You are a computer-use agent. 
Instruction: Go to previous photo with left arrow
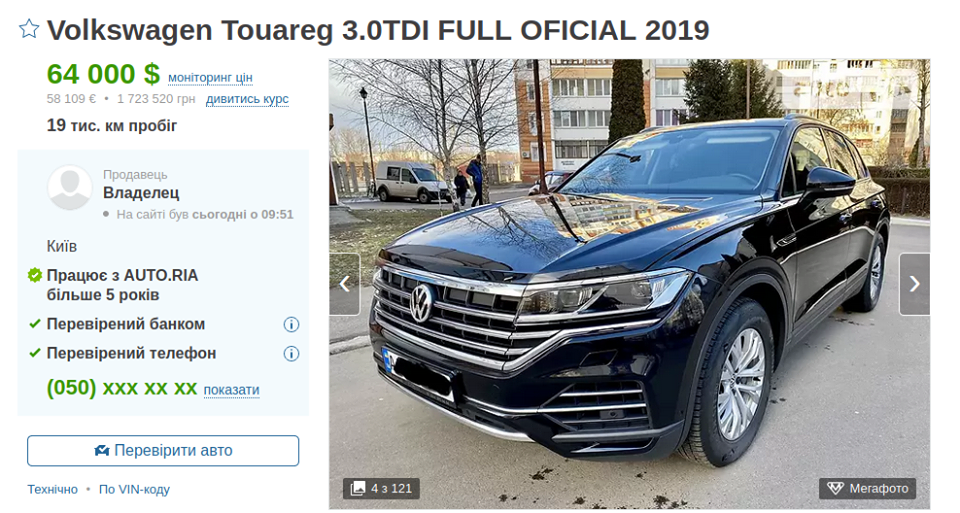pos(345,284)
